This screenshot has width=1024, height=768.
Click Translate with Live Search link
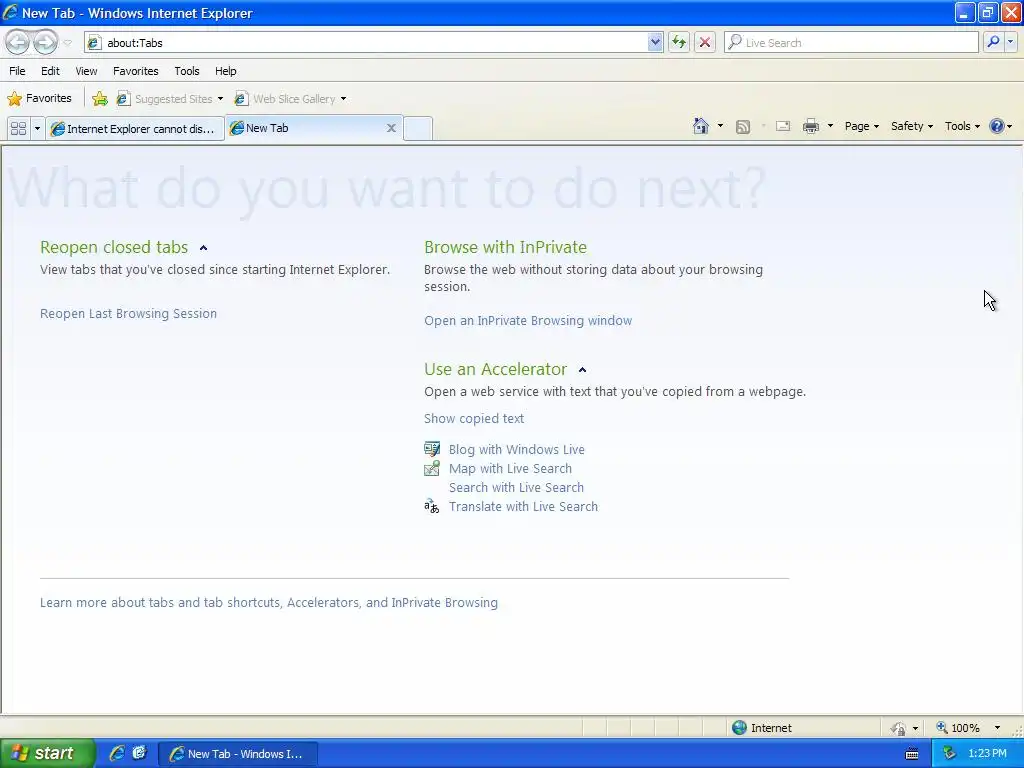coord(523,506)
